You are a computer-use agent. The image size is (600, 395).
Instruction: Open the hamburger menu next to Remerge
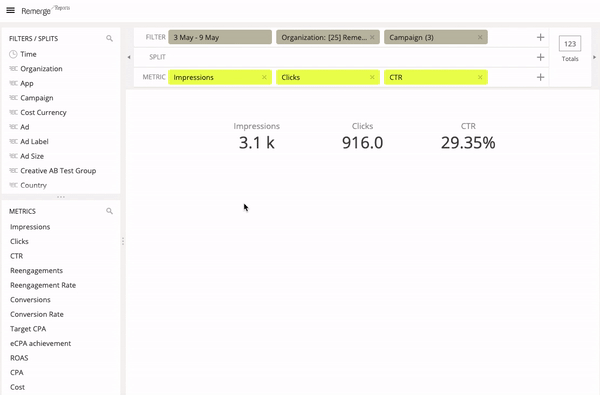point(10,10)
